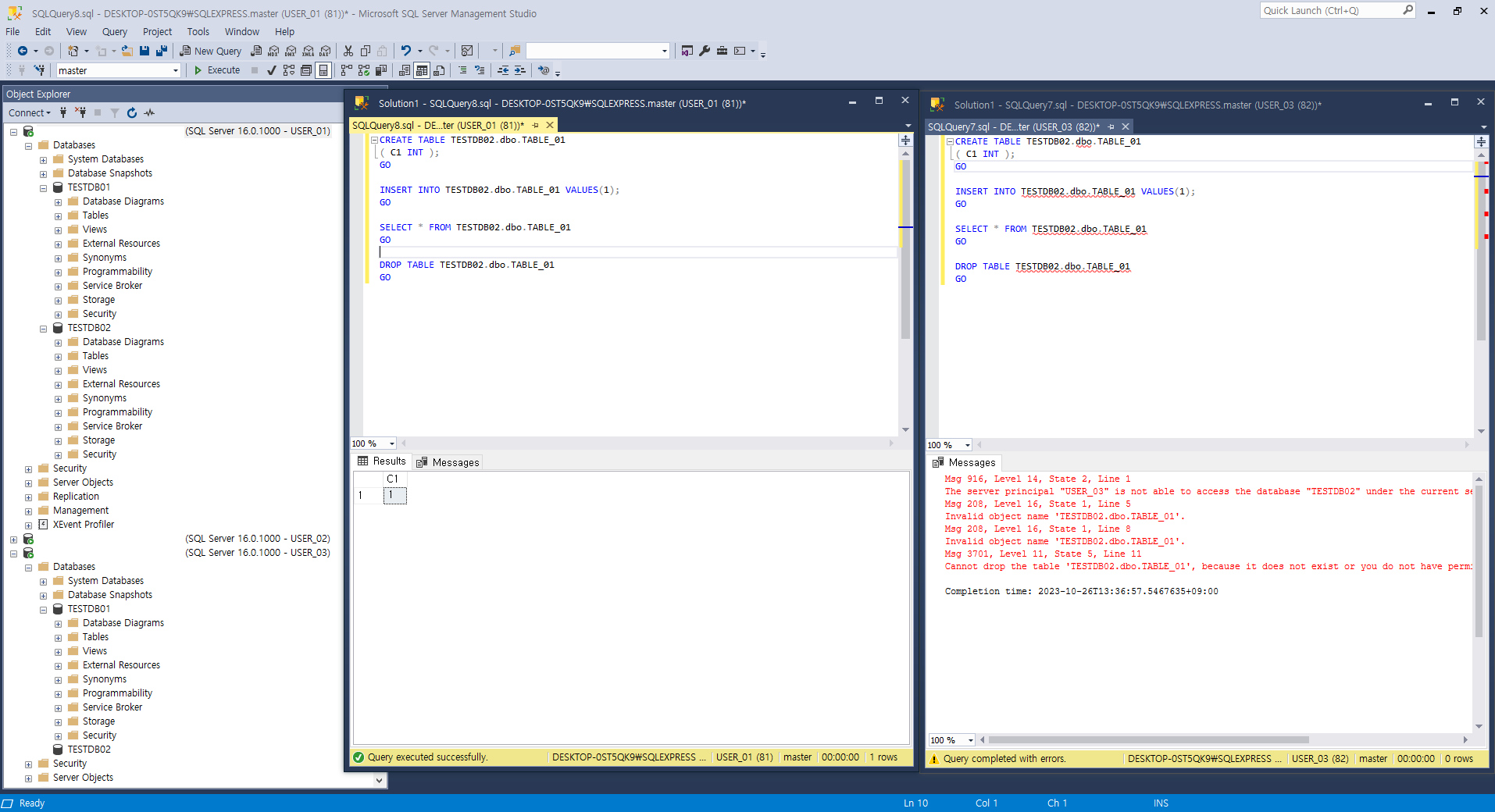The width and height of the screenshot is (1495, 812).
Task: Click Connect Object Explorer plug icon
Action: coord(63,113)
